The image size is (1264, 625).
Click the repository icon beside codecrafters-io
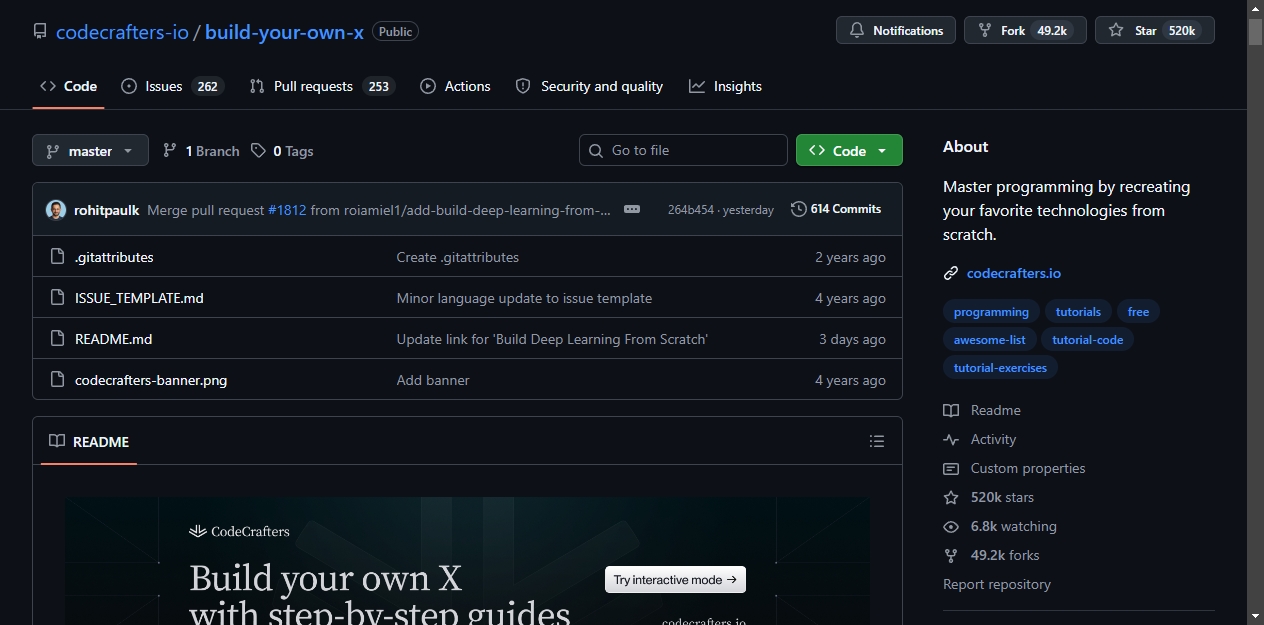(40, 31)
